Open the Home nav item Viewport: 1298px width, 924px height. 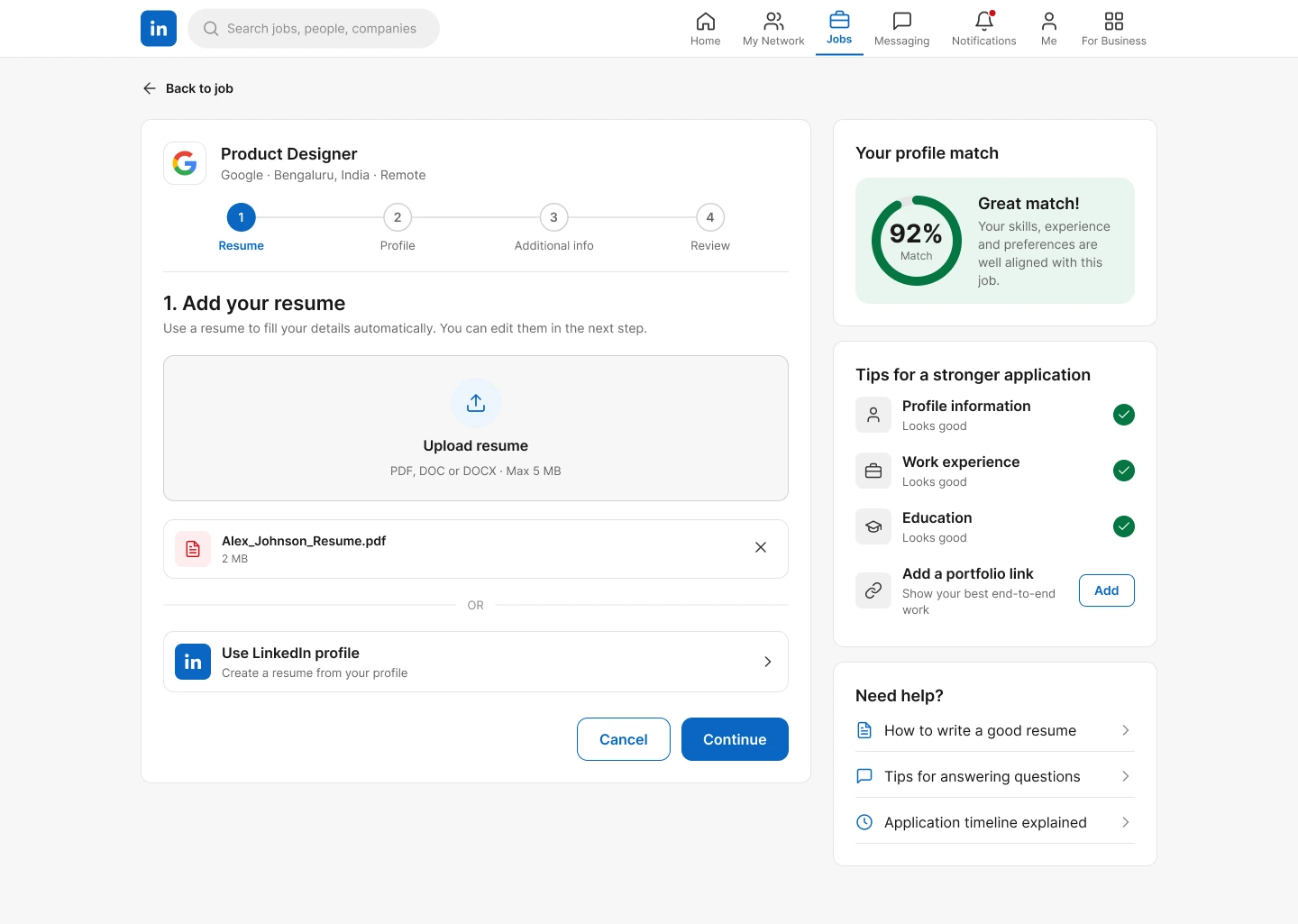[705, 29]
